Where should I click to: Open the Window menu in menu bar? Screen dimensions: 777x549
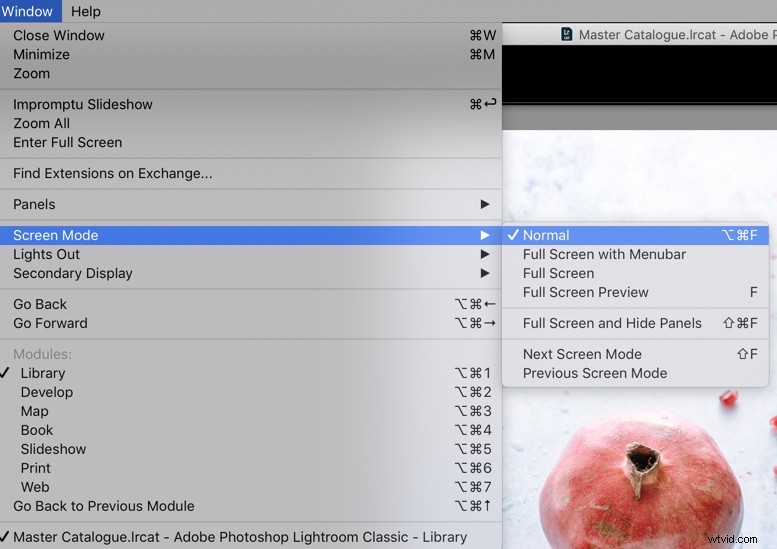[30, 11]
